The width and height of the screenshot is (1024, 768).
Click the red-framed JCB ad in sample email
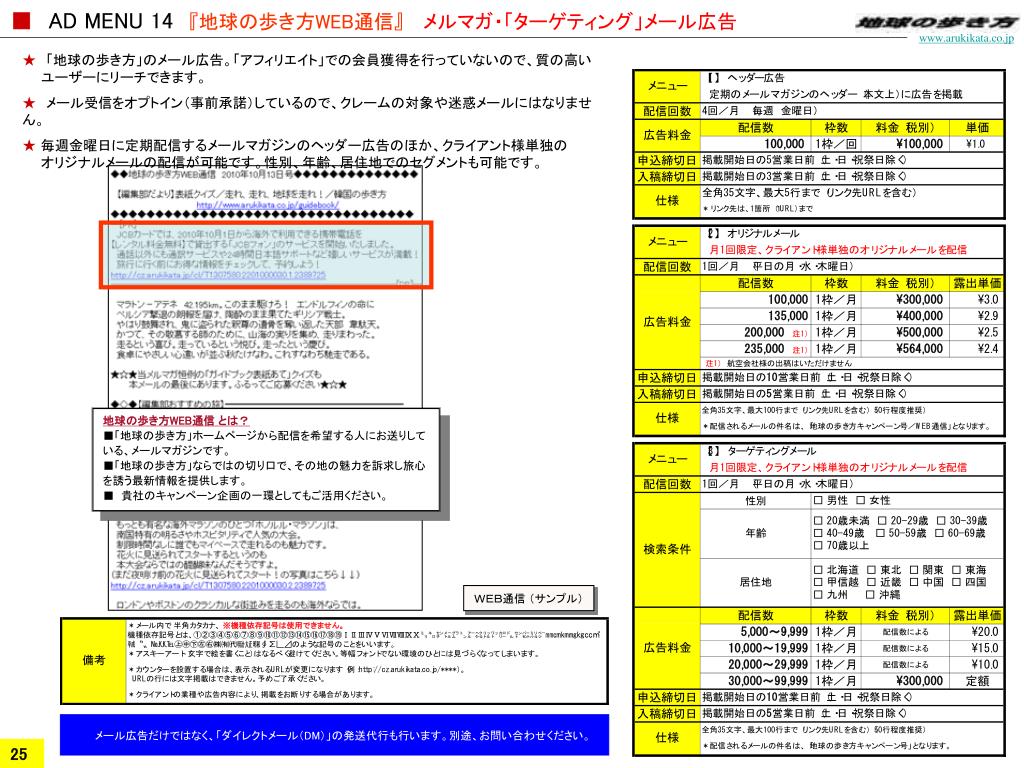[266, 254]
